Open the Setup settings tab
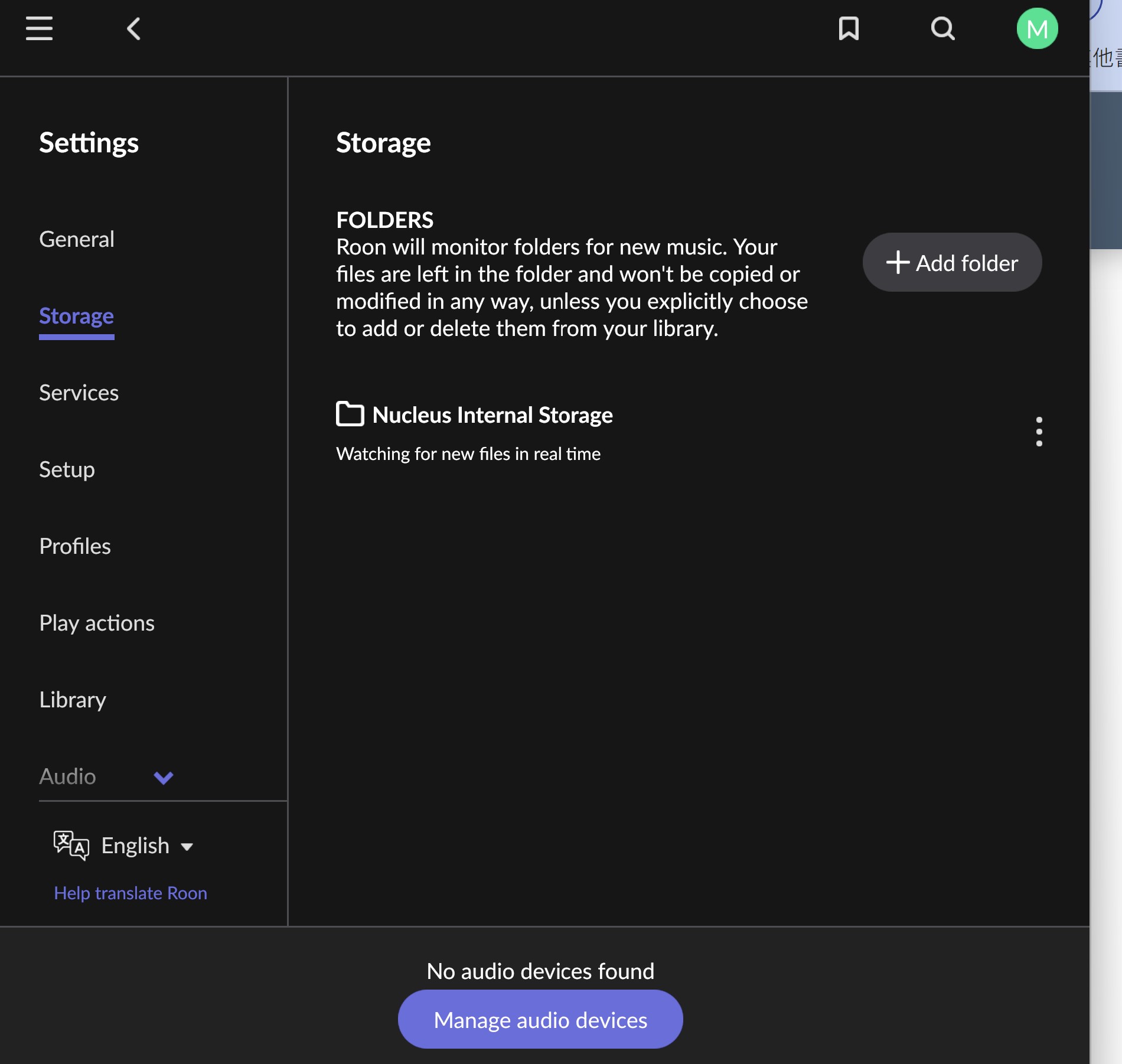This screenshot has height=1064, width=1122. pyautogui.click(x=67, y=469)
